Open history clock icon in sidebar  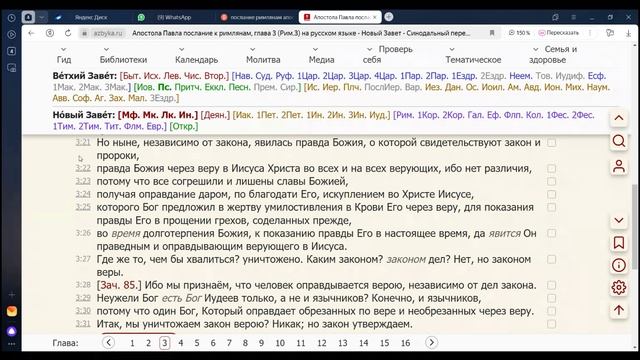[x=11, y=18]
